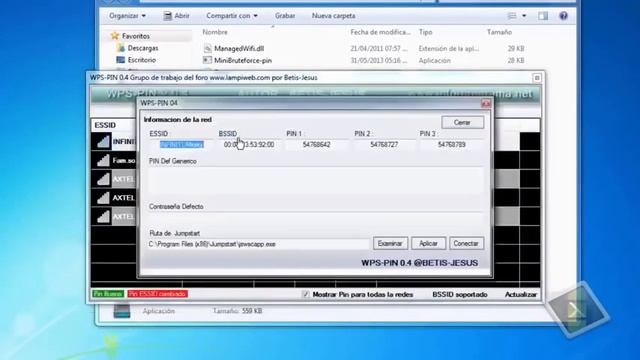Screen dimensions: 640x360
Task: Click the Conectar button
Action: (466, 243)
